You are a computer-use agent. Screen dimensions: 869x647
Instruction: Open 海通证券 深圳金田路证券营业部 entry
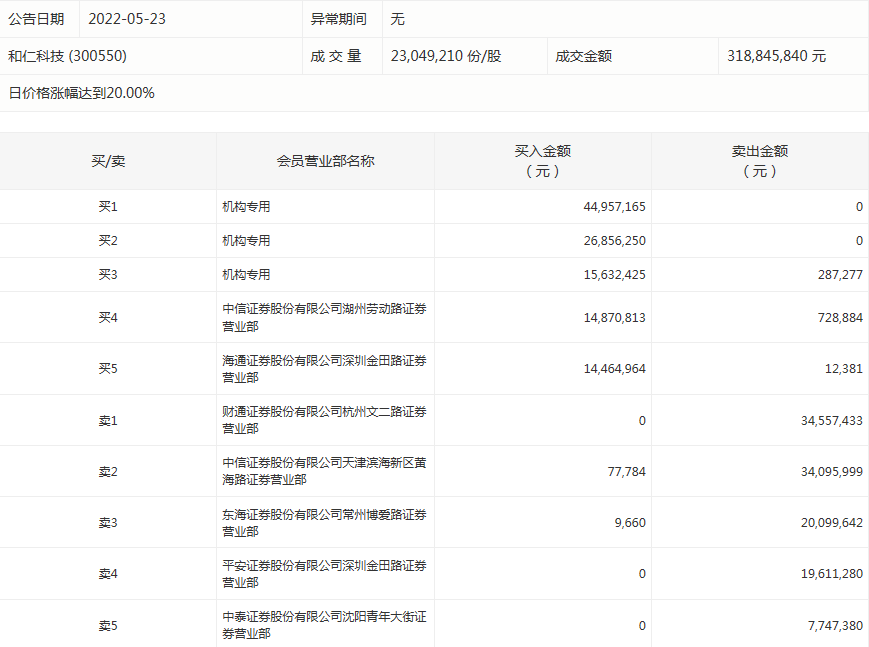point(324,368)
